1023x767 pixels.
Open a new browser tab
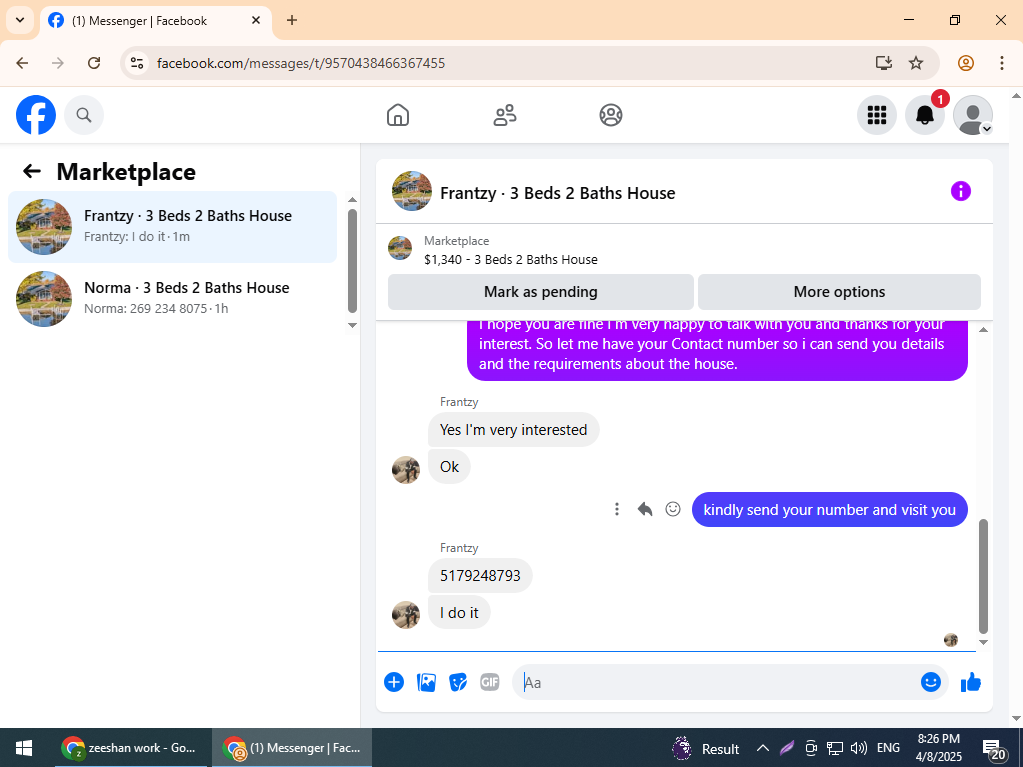point(292,20)
